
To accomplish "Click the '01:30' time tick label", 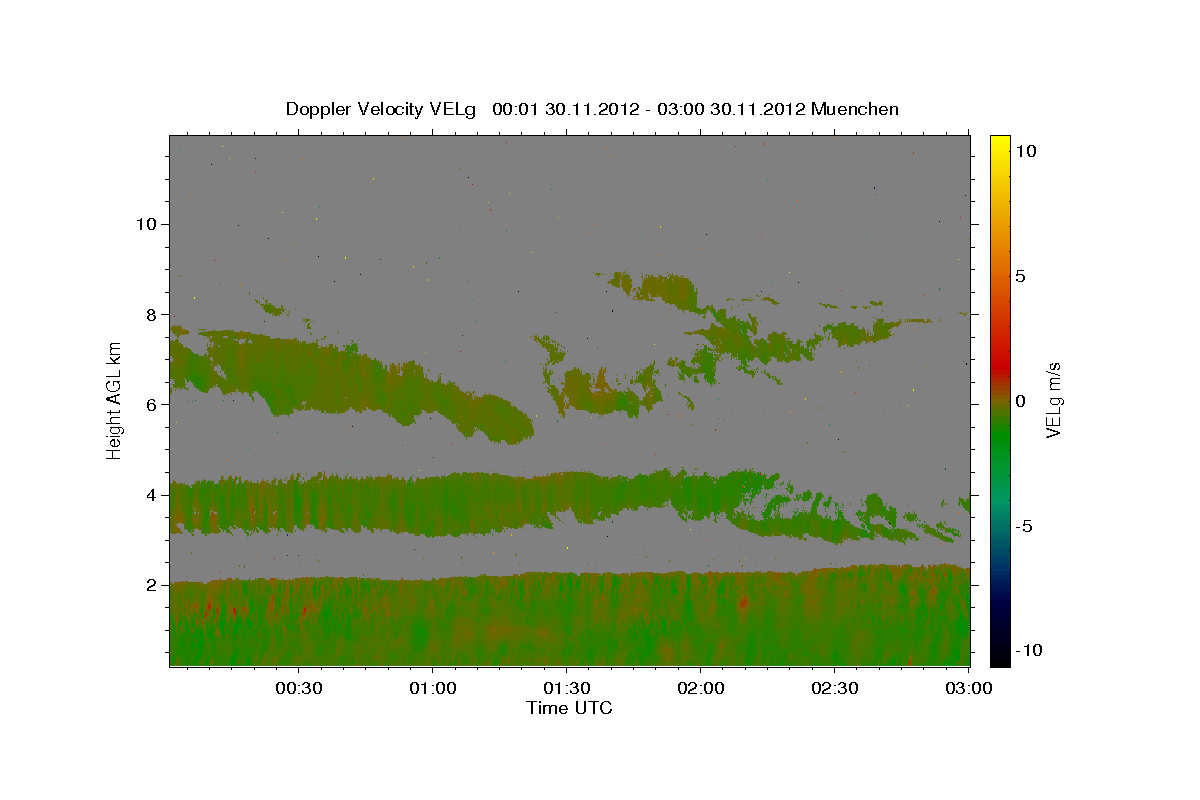I will [566, 688].
